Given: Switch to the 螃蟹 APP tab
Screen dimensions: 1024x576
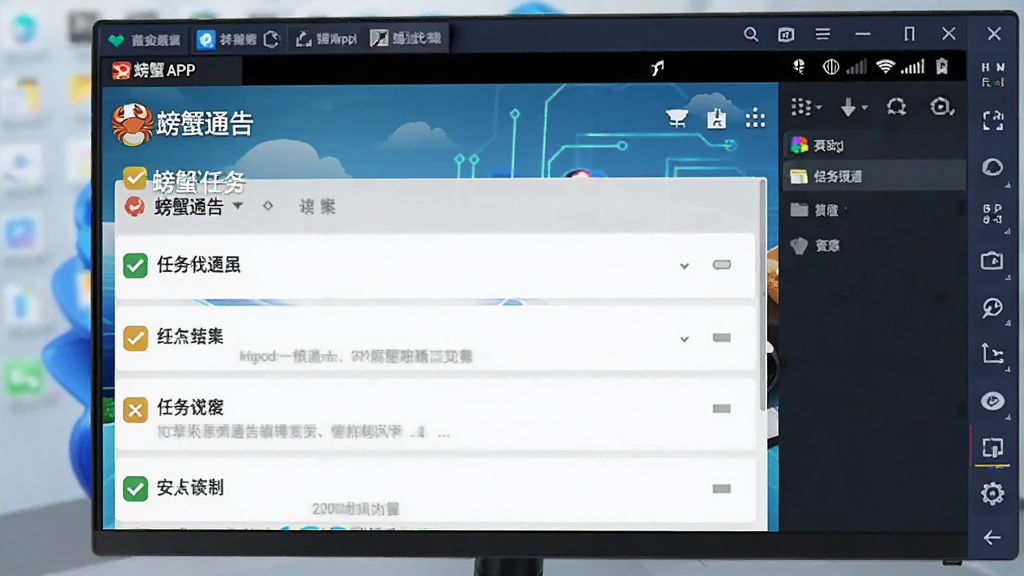Looking at the screenshot, I should (x=172, y=71).
